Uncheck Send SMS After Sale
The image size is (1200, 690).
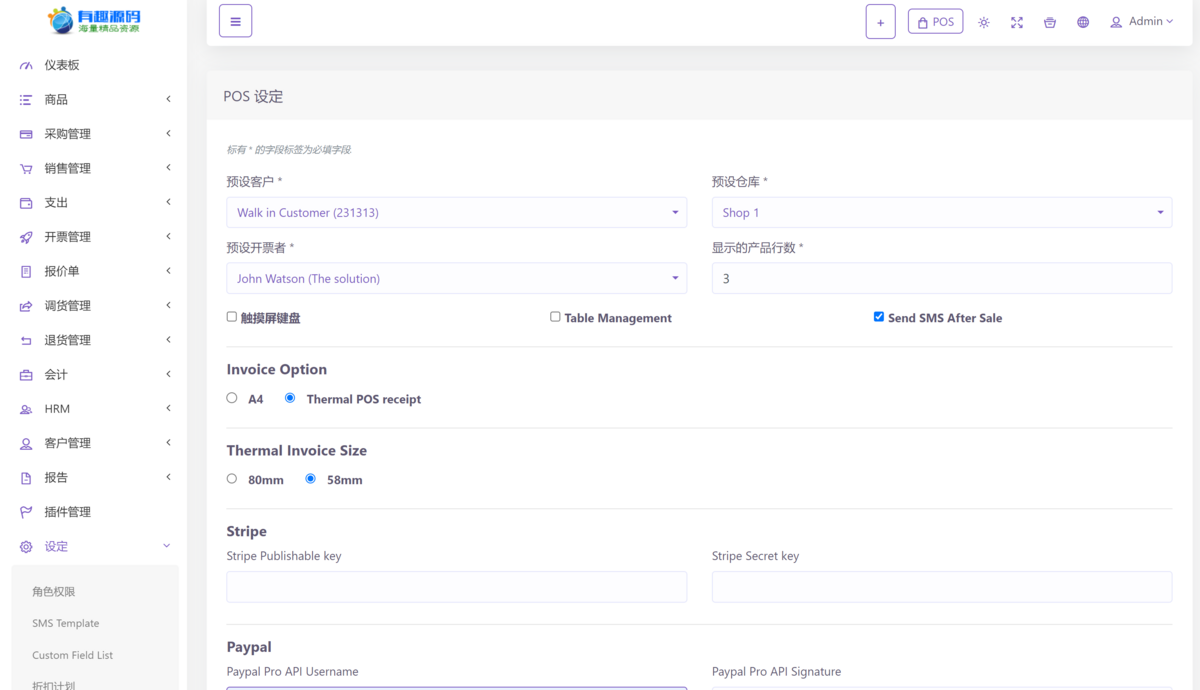click(x=879, y=317)
